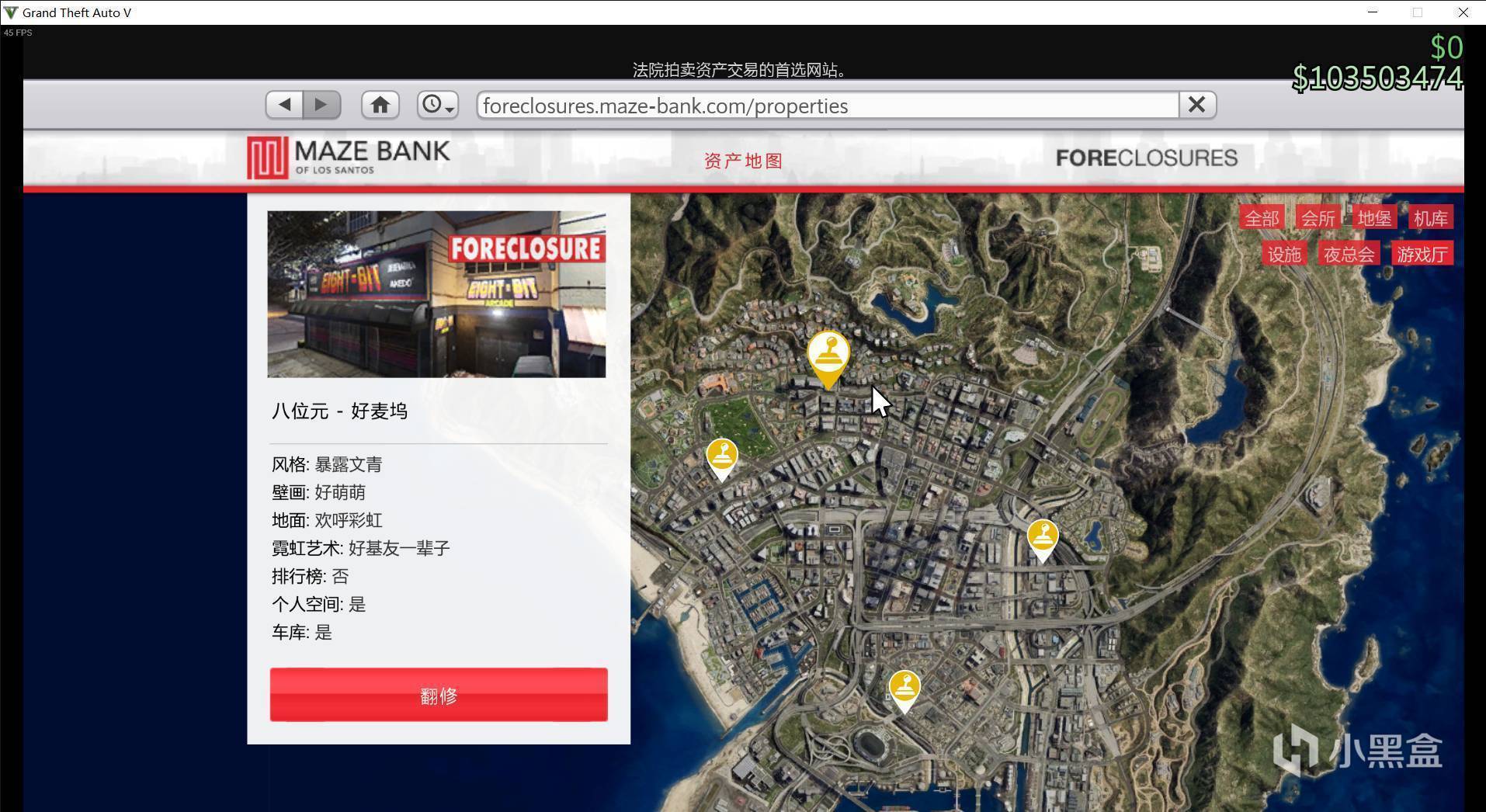
Task: Filter map by 设施
Action: coord(1284,254)
